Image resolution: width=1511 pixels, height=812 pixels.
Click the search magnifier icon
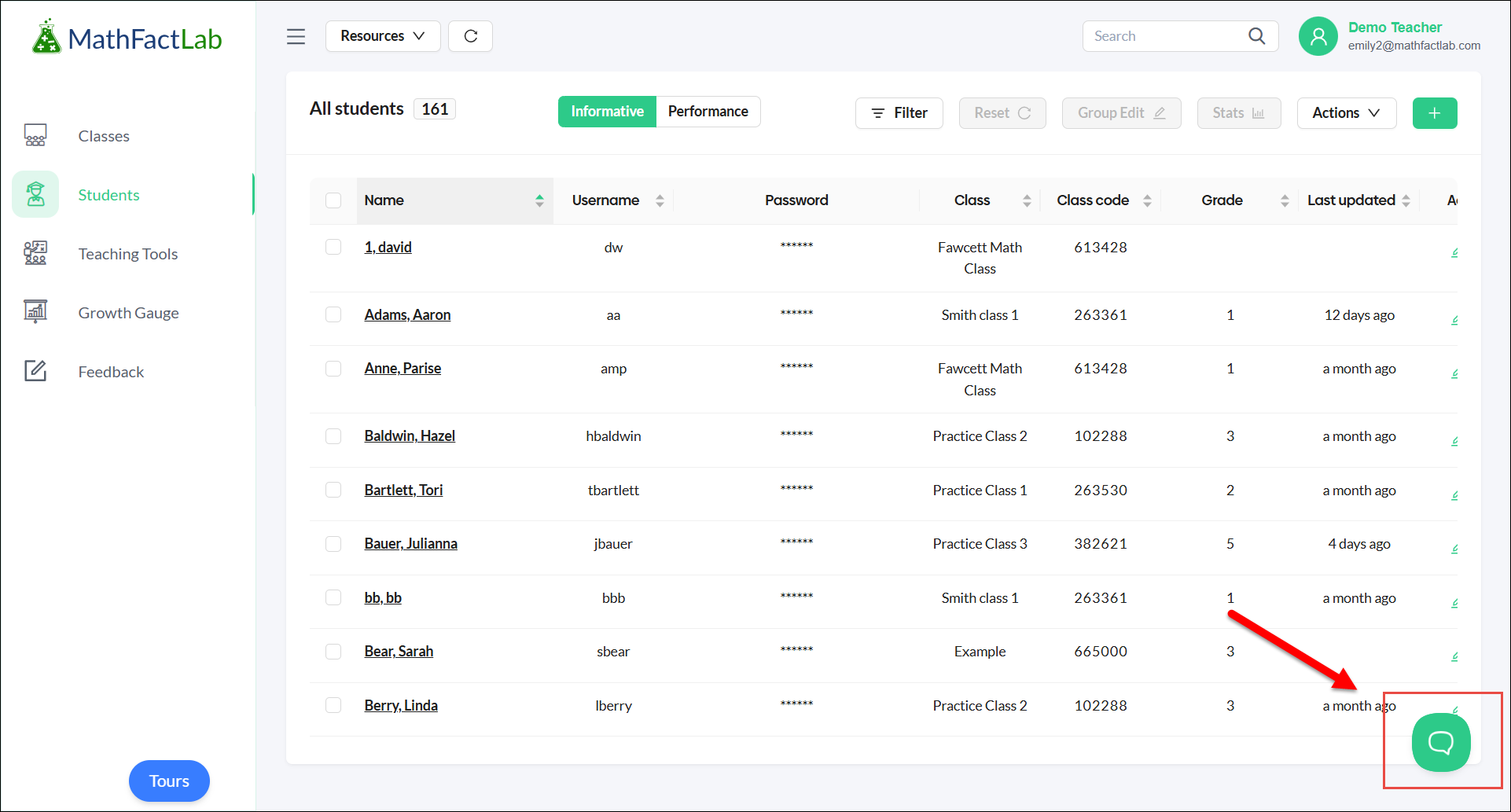coord(1256,36)
